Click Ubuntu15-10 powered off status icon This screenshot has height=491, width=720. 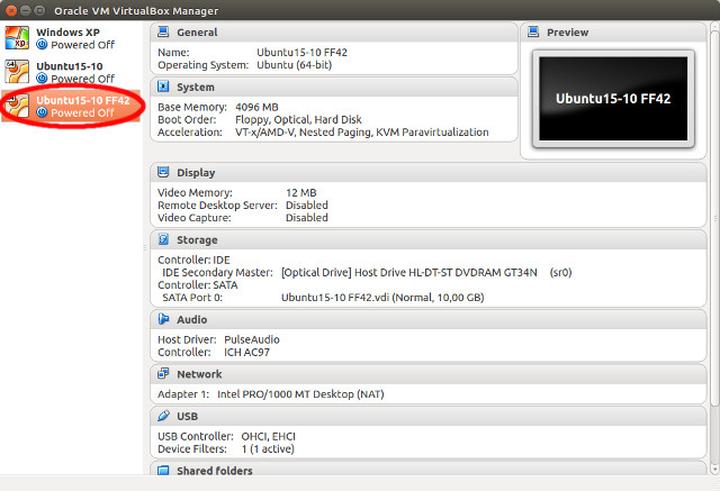pos(42,79)
